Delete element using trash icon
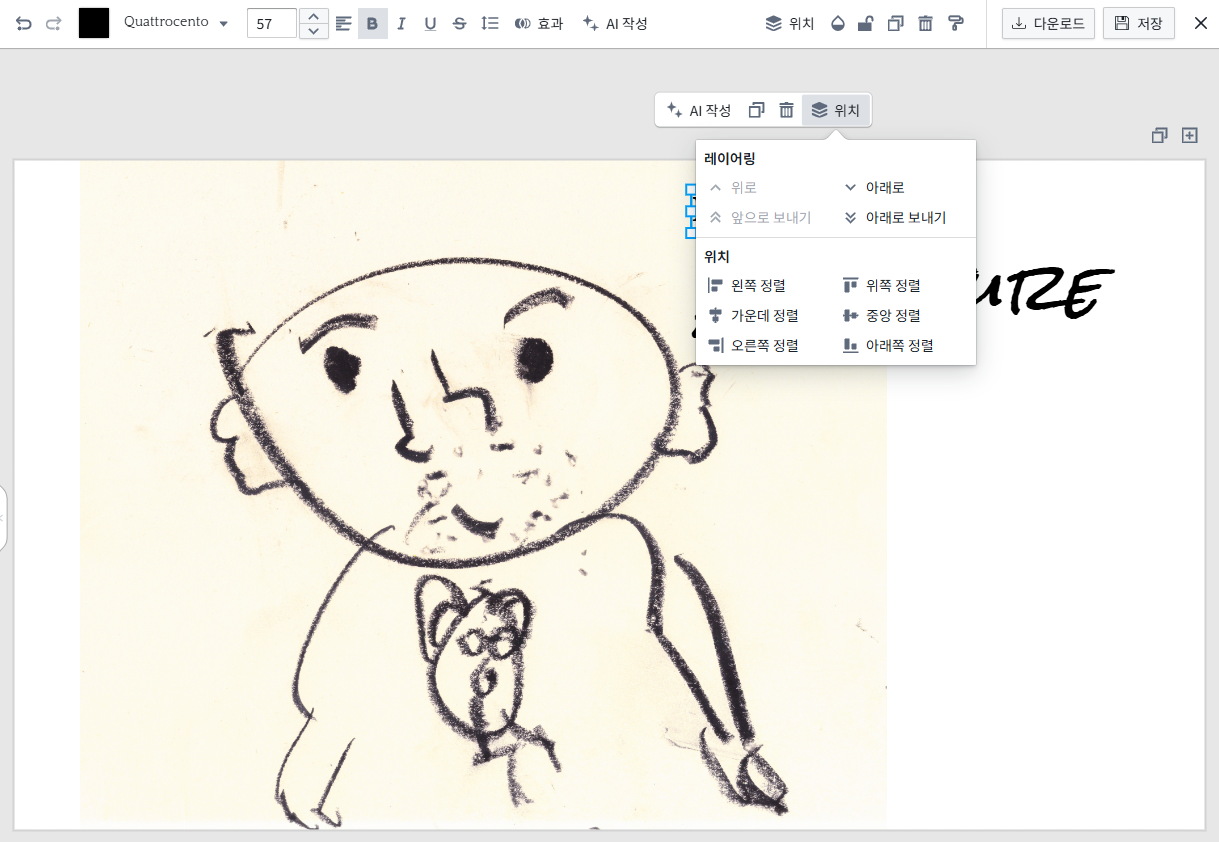This screenshot has height=842, width=1219. click(925, 23)
